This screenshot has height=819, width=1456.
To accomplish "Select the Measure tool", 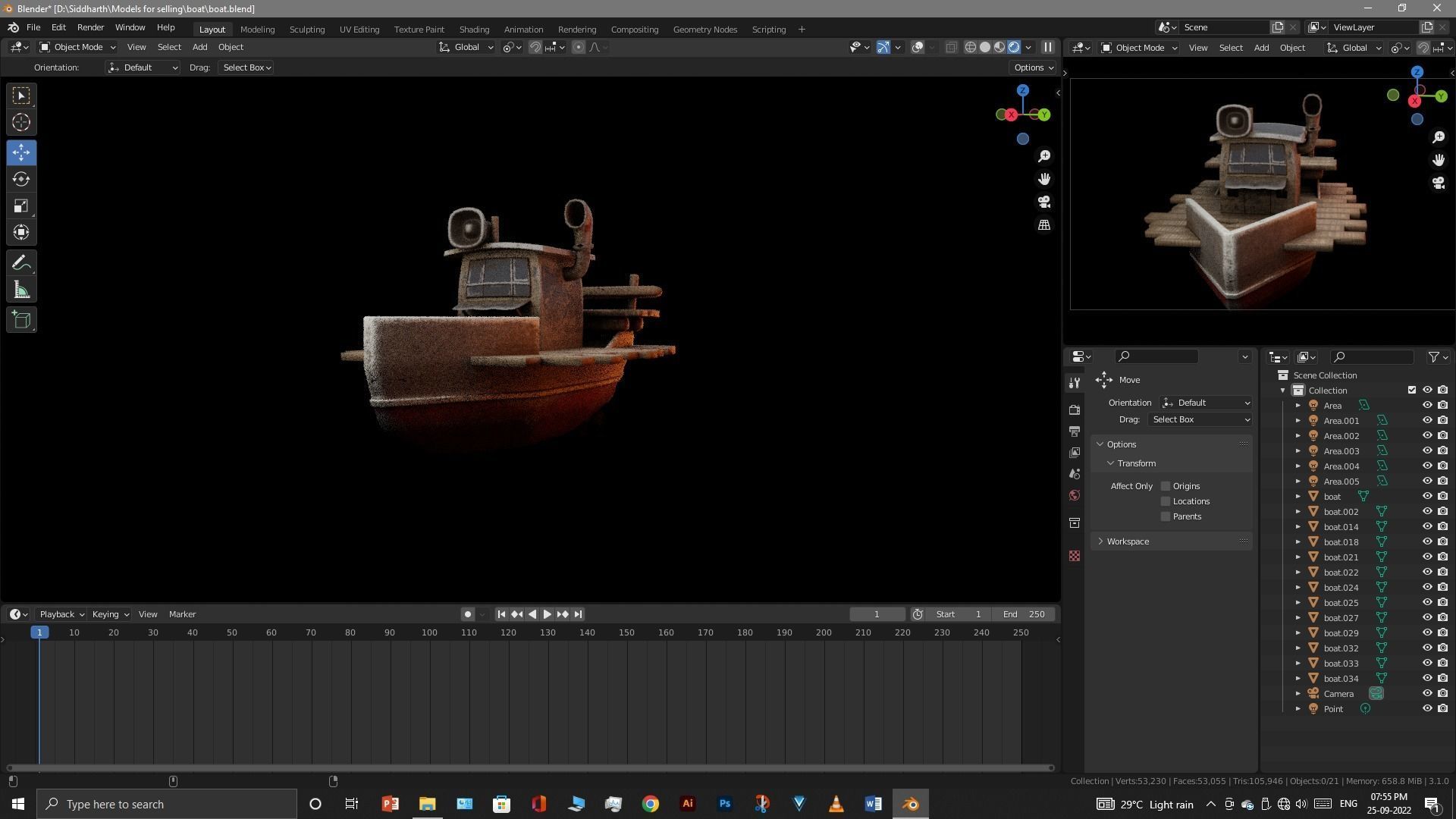I will pyautogui.click(x=21, y=290).
